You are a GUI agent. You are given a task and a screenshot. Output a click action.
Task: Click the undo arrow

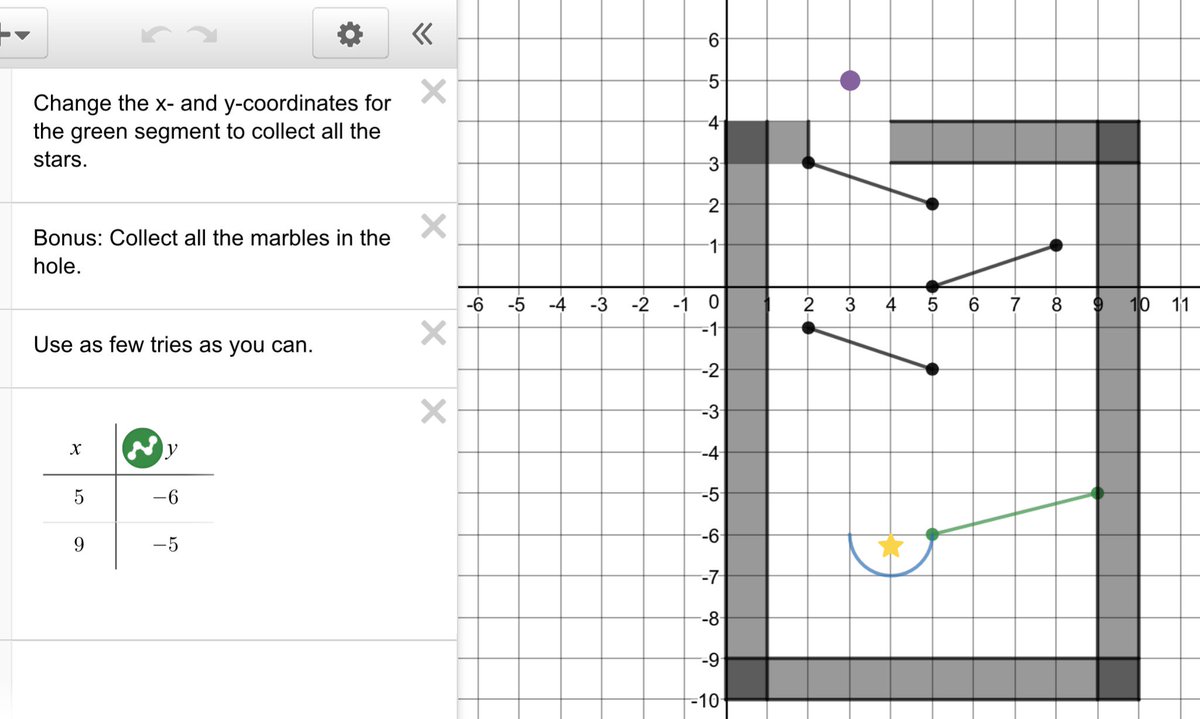[156, 36]
